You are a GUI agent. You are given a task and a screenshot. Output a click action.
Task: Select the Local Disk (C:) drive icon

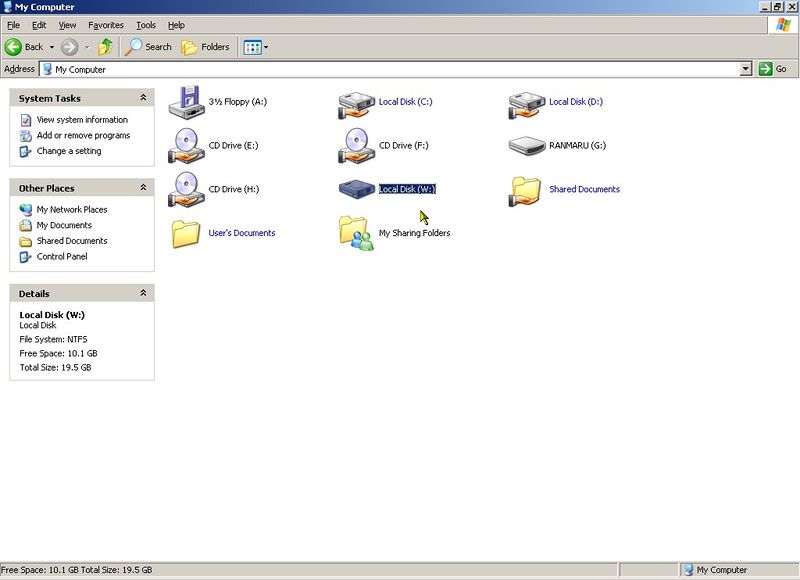click(357, 105)
